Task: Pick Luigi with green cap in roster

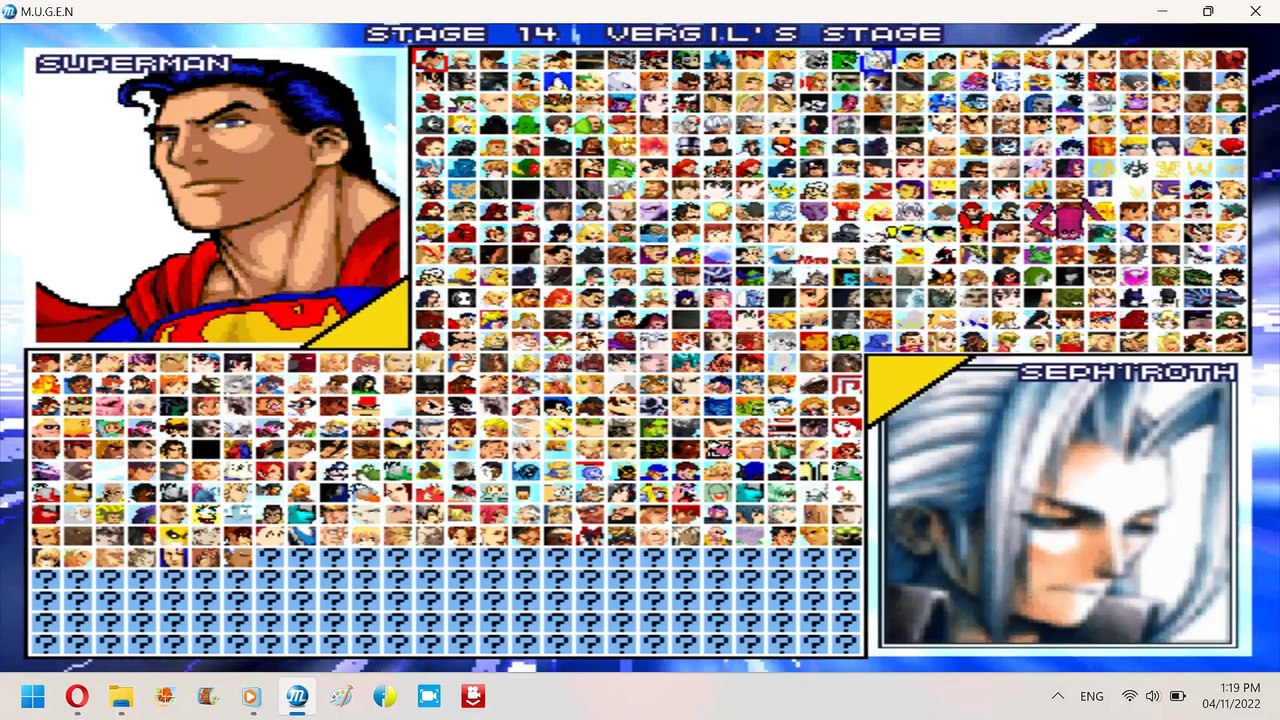Action: click(x=686, y=60)
